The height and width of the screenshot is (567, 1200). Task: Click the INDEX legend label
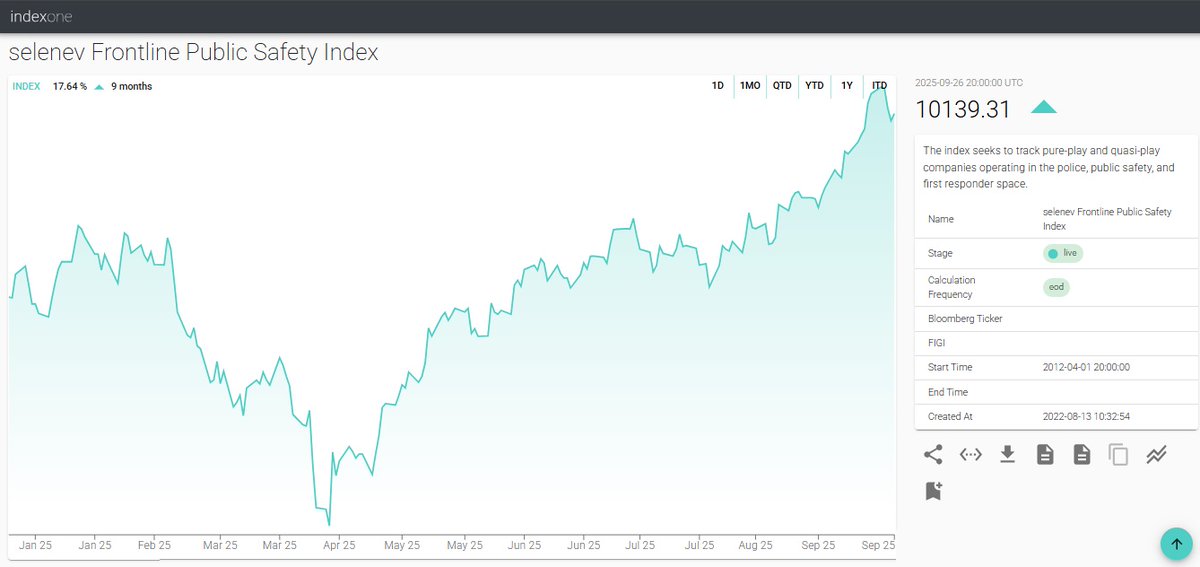point(26,86)
